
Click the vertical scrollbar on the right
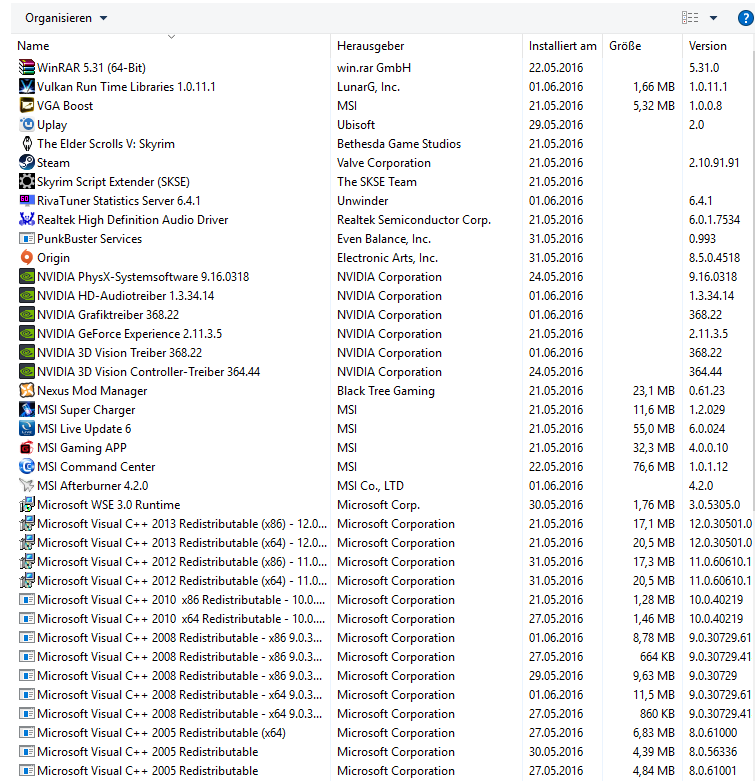pos(753,279)
